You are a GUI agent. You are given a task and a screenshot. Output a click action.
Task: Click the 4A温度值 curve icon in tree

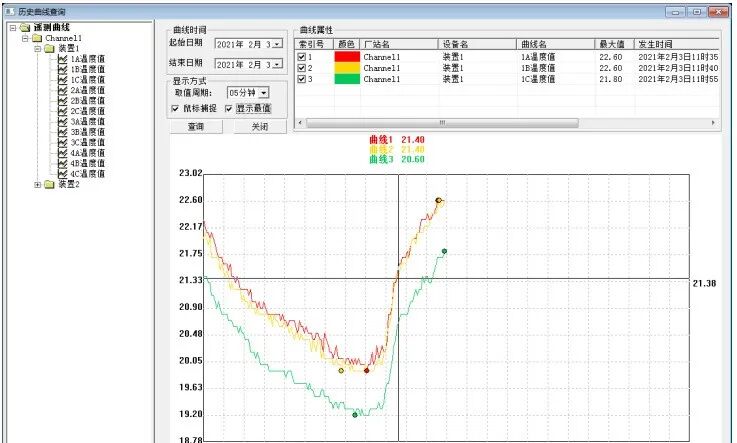[62, 153]
